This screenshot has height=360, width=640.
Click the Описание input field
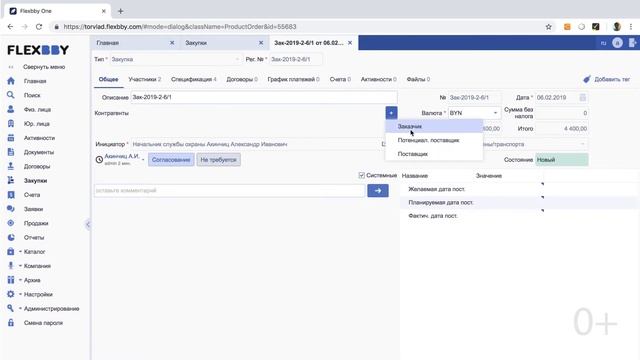pos(264,97)
